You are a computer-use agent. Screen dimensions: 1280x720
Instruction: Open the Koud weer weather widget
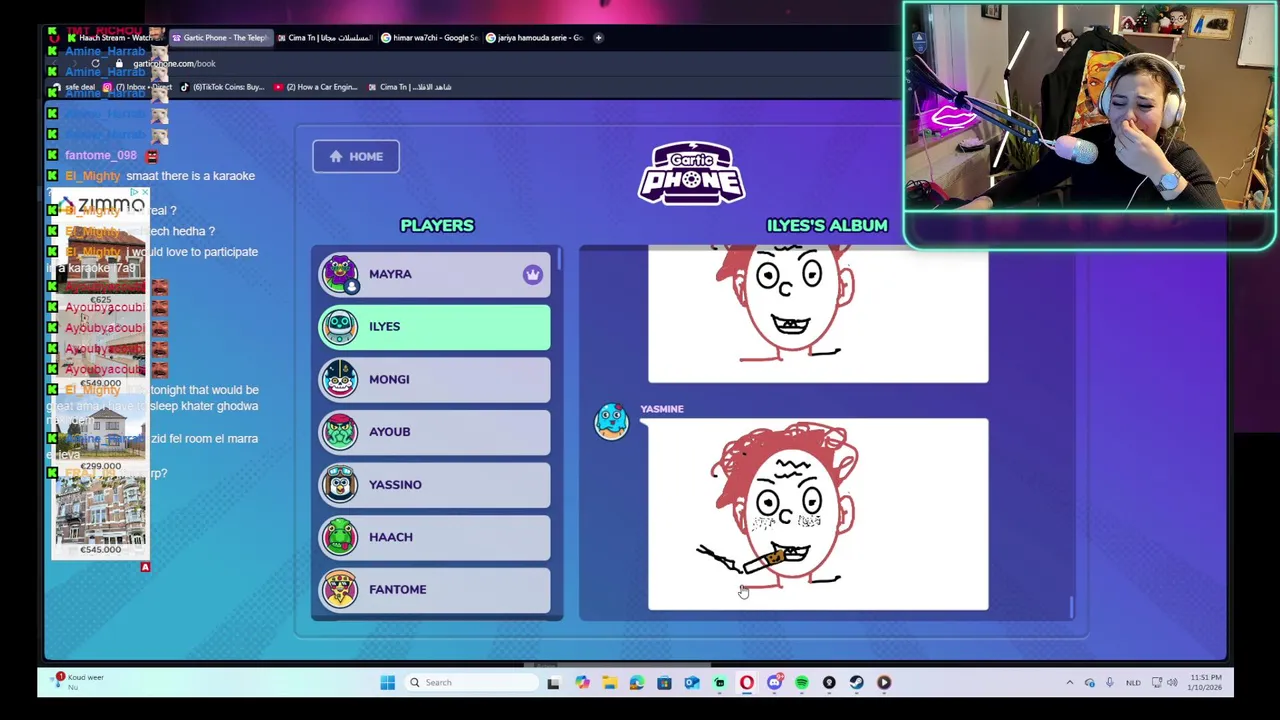[78, 682]
